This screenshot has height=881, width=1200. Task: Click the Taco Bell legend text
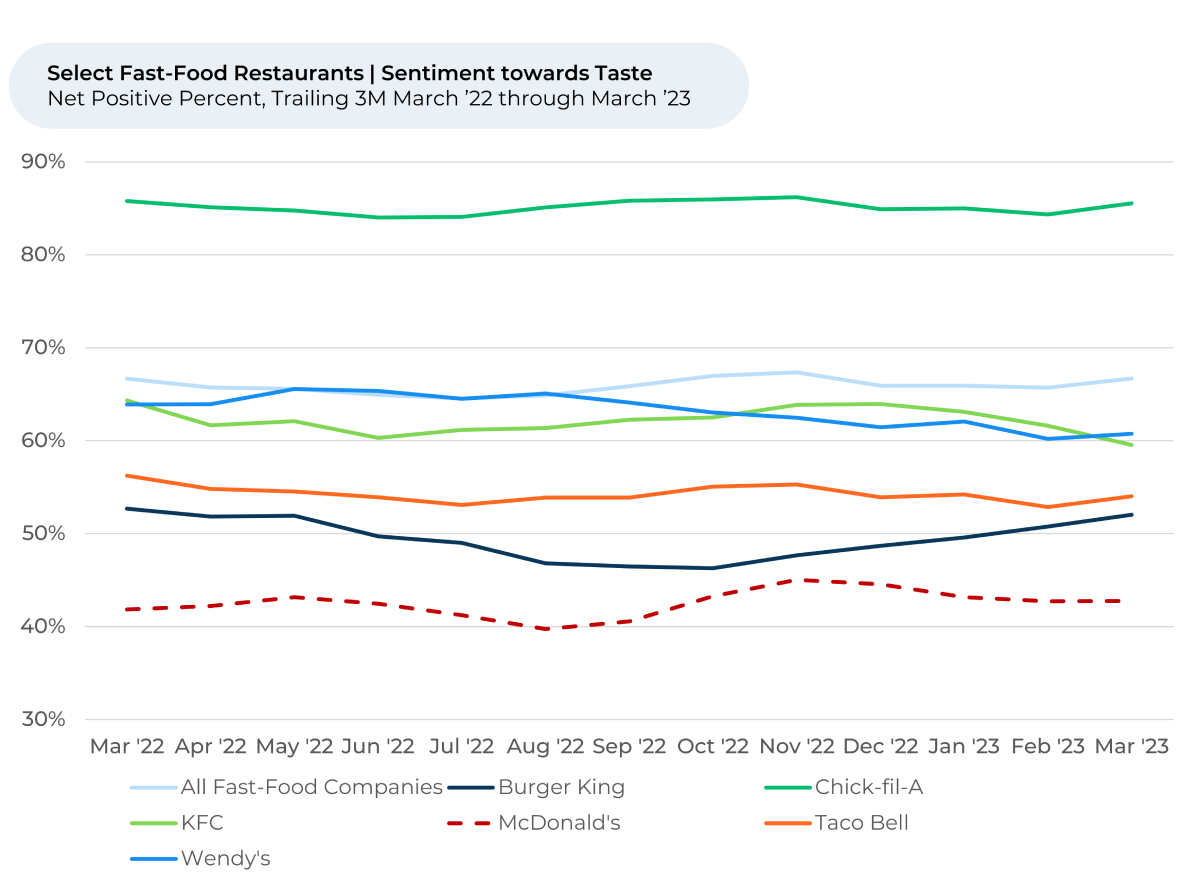[862, 823]
